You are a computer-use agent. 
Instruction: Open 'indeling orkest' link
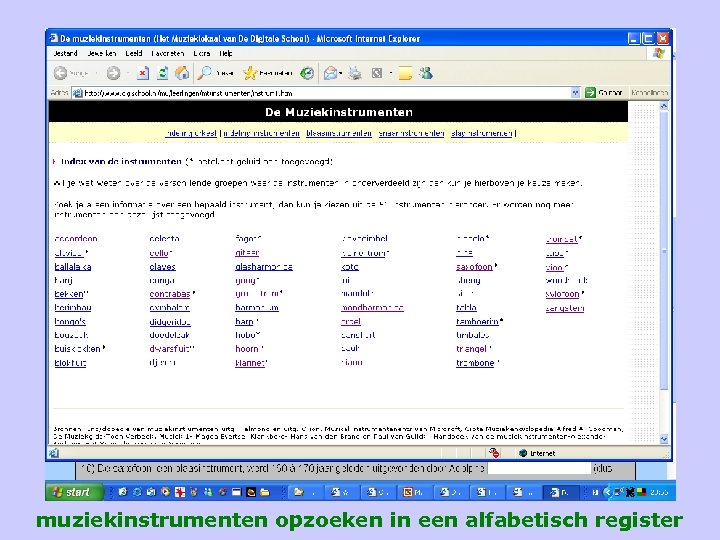[191, 133]
